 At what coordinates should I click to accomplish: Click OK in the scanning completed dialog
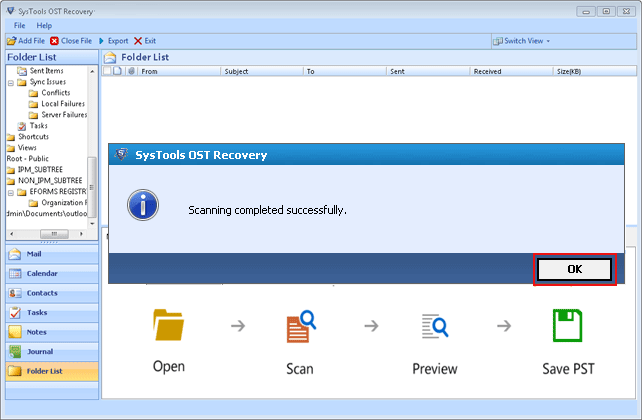pos(574,269)
